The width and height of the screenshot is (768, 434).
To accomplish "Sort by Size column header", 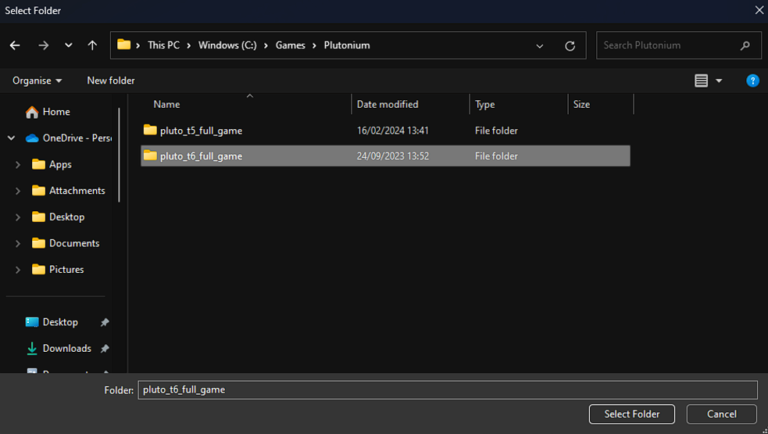I will pyautogui.click(x=581, y=104).
